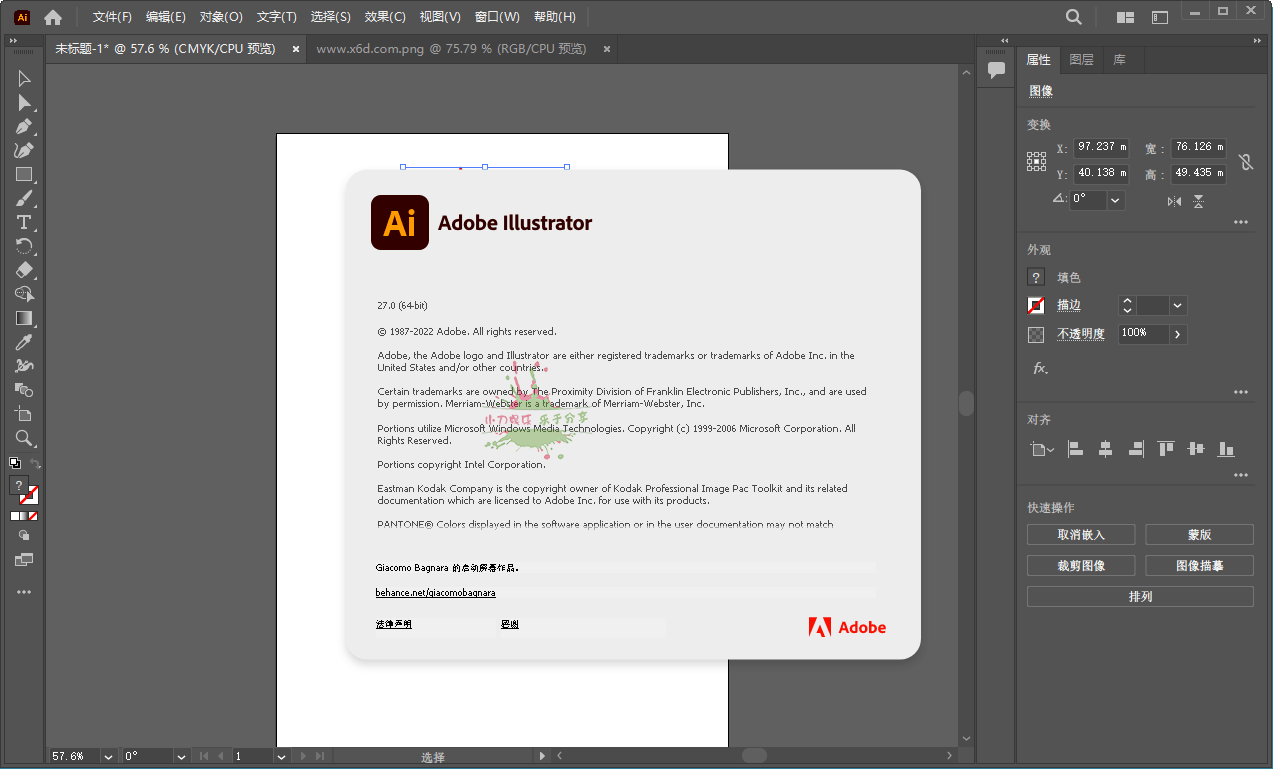Switch to the 图层 panel tab
1273x769 pixels.
pos(1081,60)
